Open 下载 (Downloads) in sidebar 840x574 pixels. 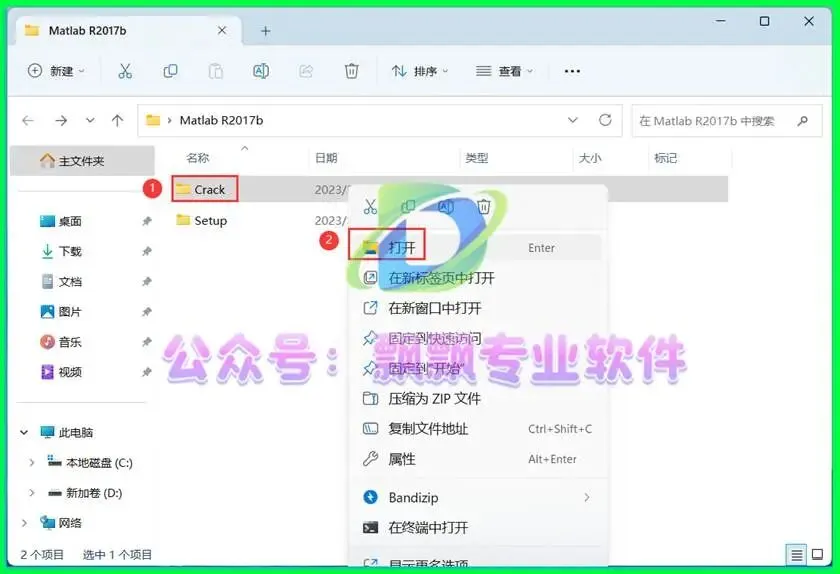(x=70, y=251)
